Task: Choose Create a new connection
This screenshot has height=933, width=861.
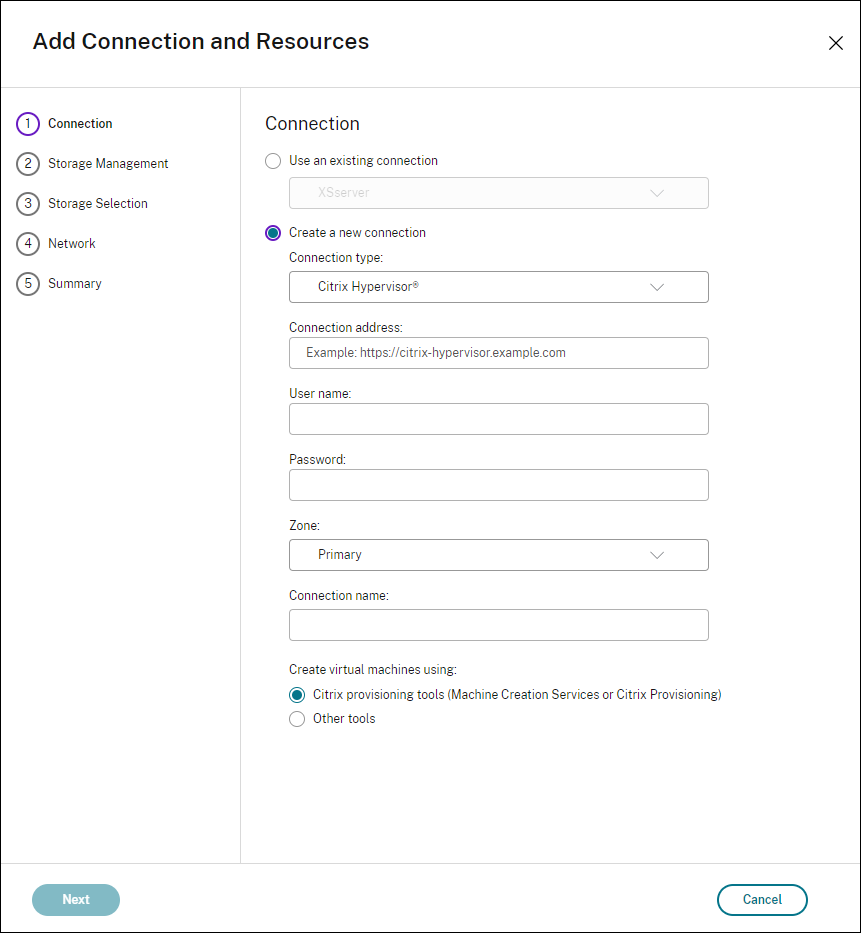Action: click(271, 232)
